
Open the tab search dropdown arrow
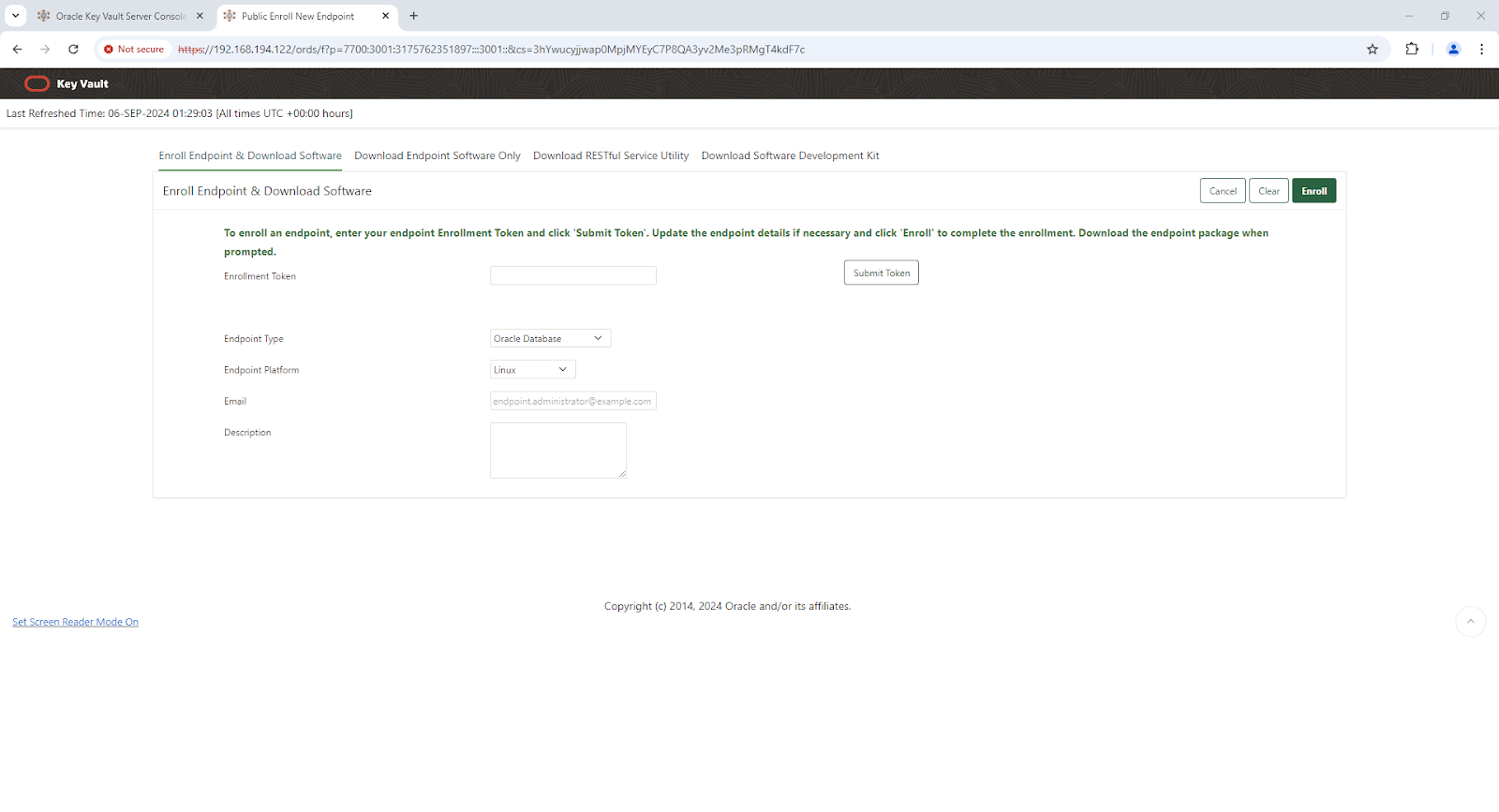point(15,16)
